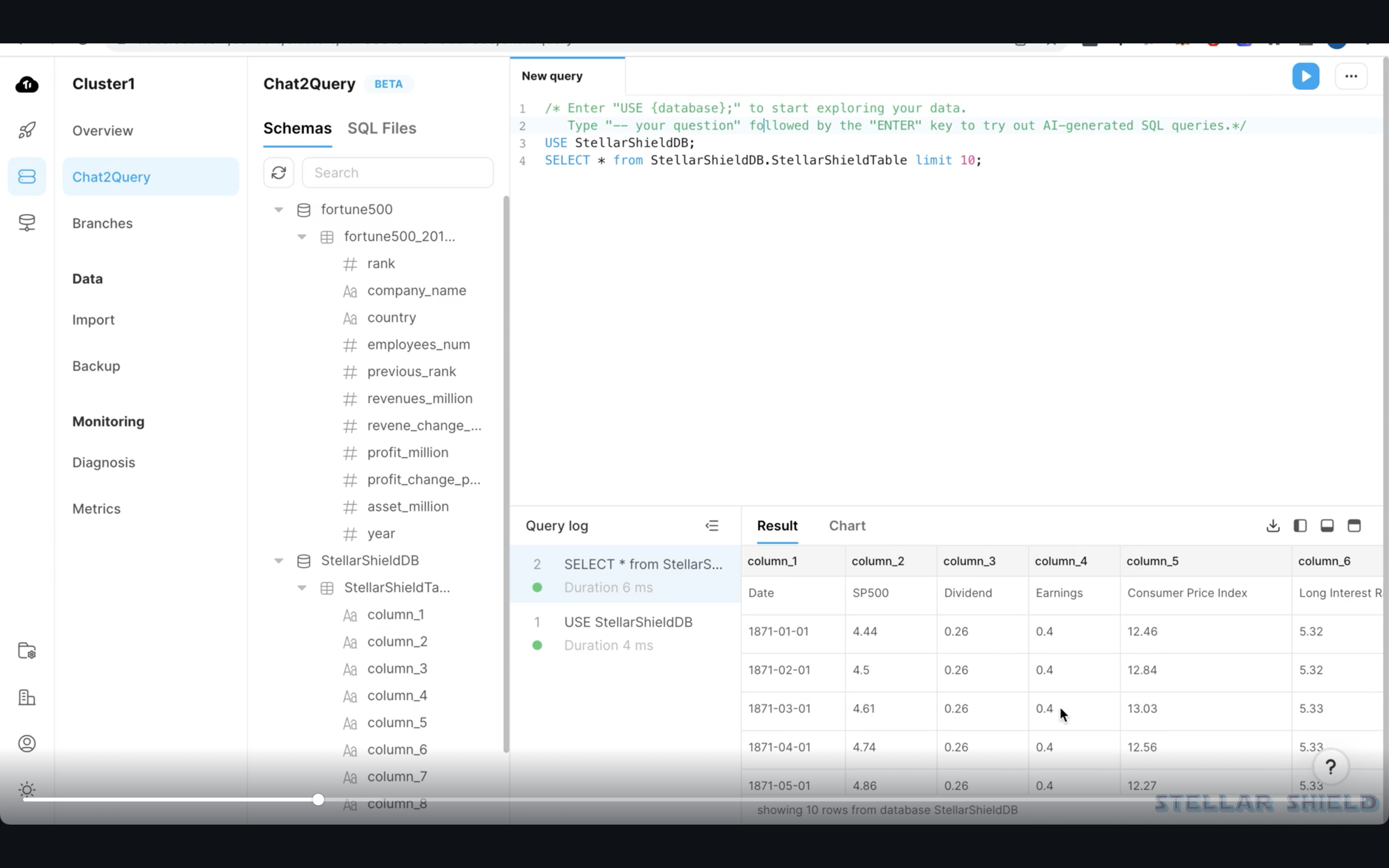Switch to the SQL Files tab

coord(381,128)
